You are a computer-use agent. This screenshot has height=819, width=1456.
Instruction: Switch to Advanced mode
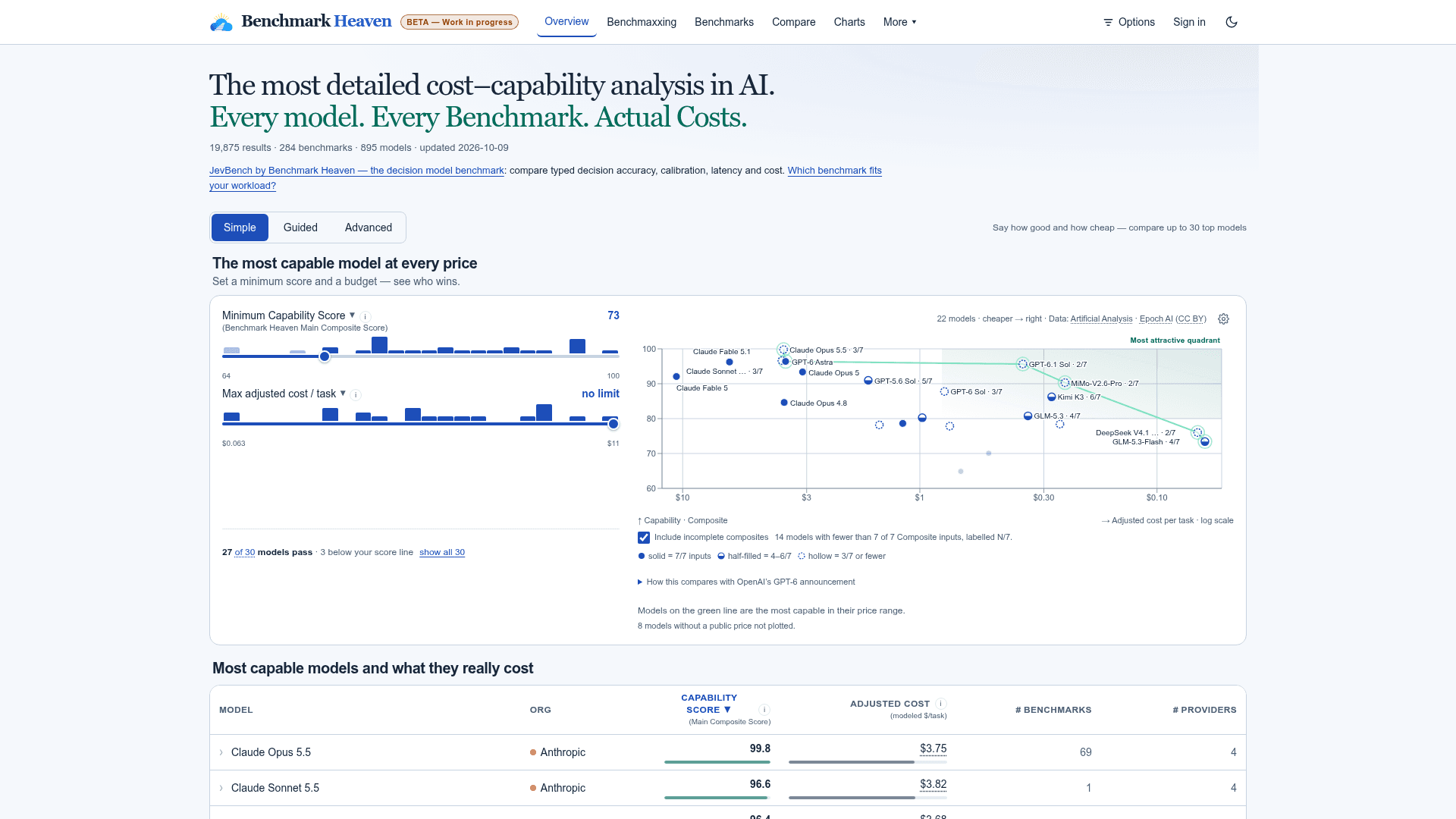369,227
